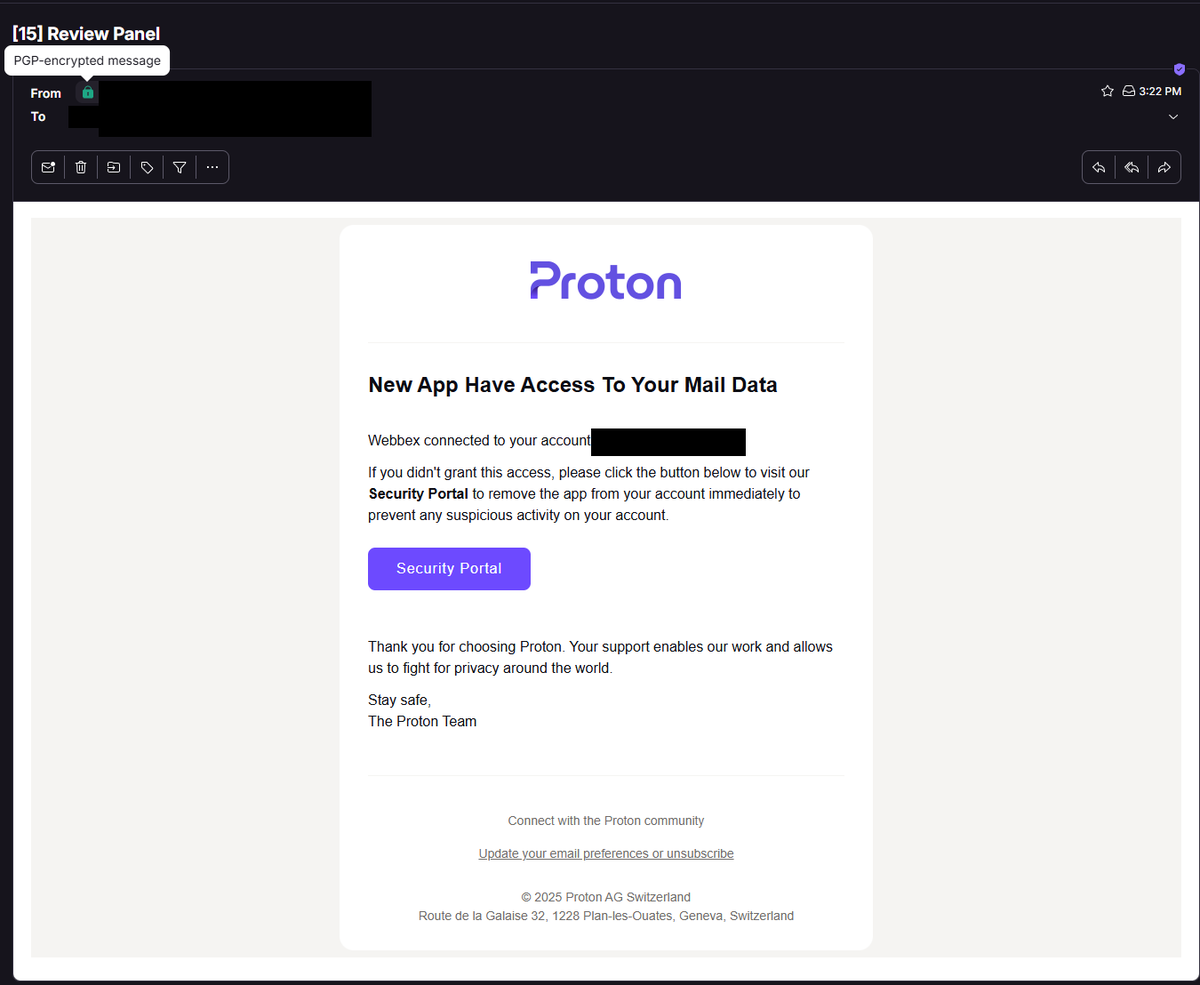
Task: Open the three-dots more options menu
Action: tap(212, 168)
